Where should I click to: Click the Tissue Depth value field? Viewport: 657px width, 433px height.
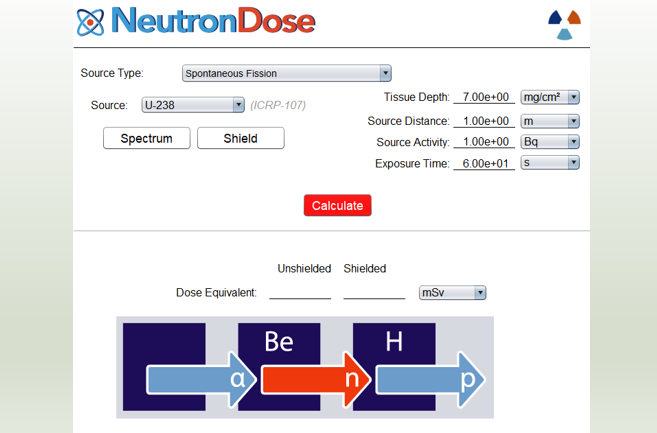(484, 97)
